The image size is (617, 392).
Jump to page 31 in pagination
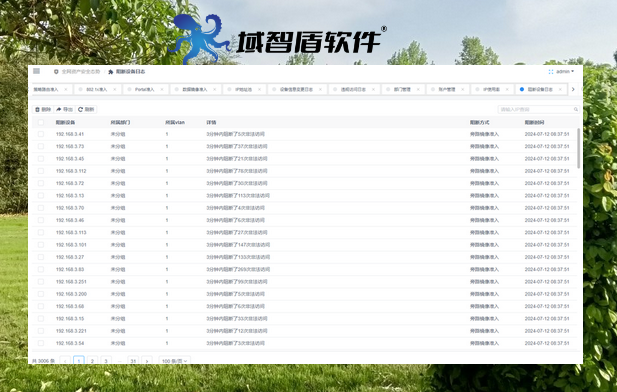pos(133,361)
